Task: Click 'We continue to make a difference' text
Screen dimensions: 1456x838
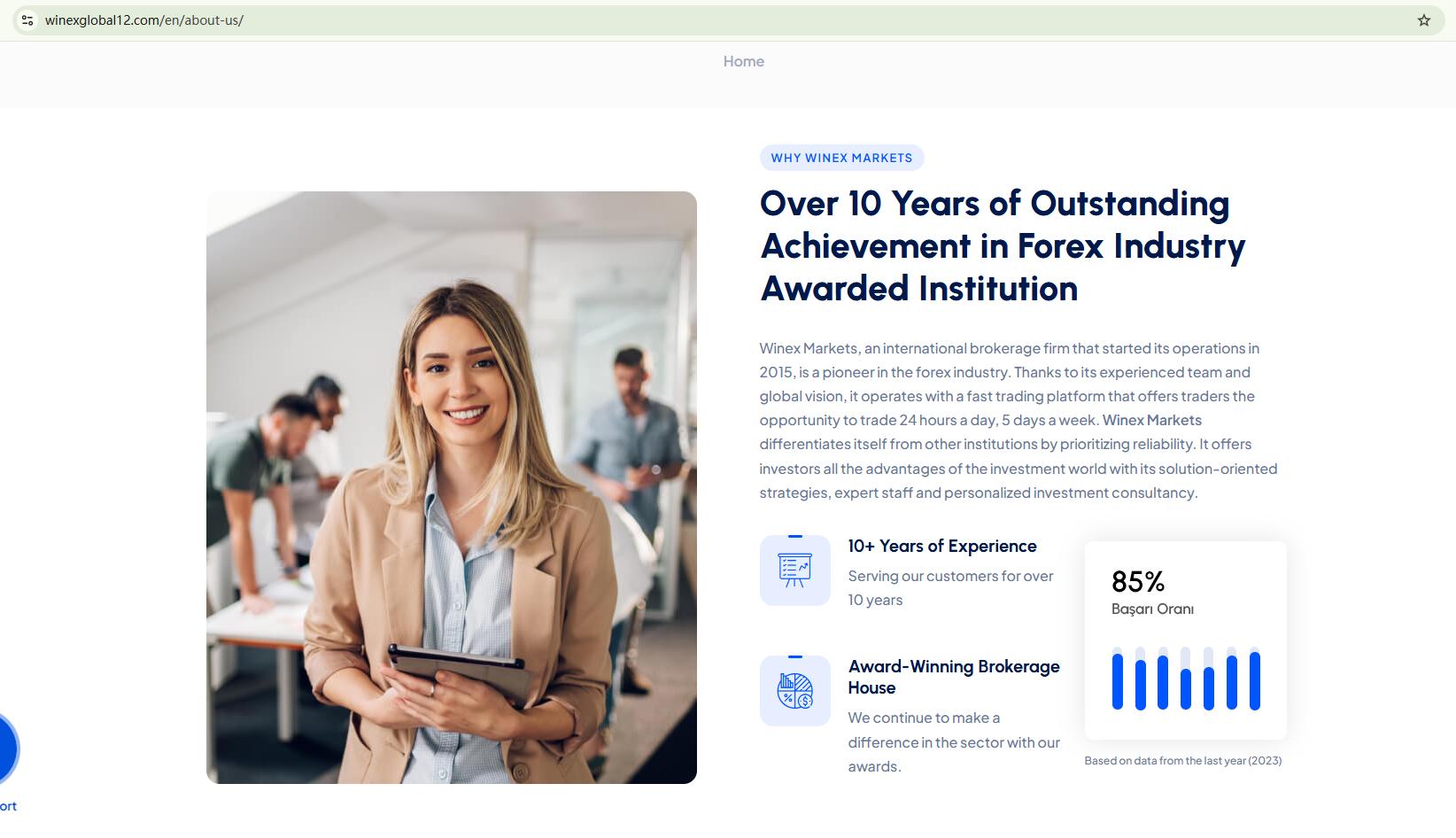Action: click(954, 742)
